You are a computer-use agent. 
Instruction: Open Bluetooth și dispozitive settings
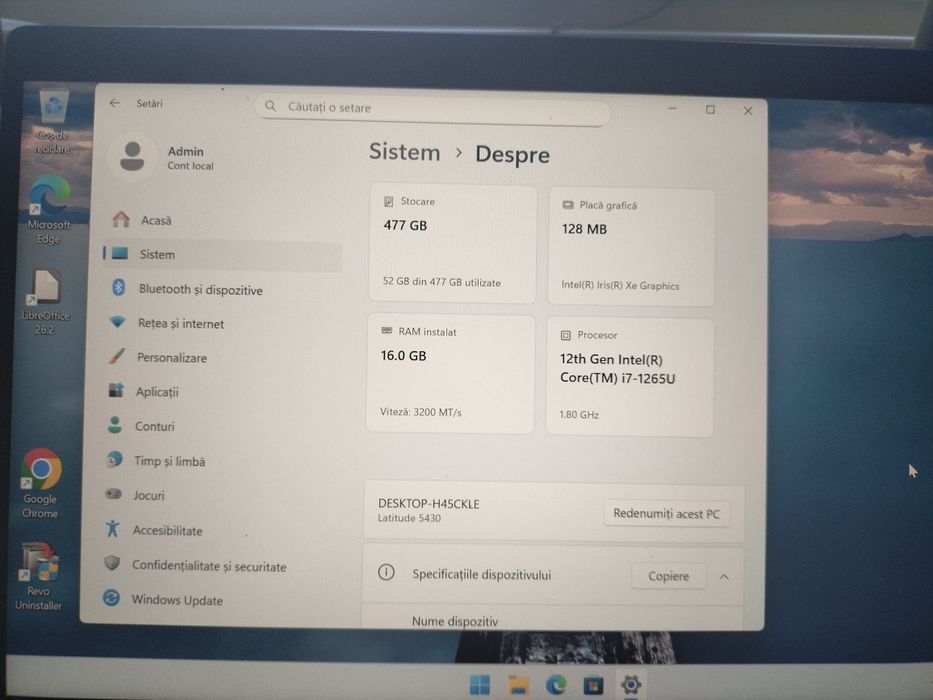(x=201, y=290)
